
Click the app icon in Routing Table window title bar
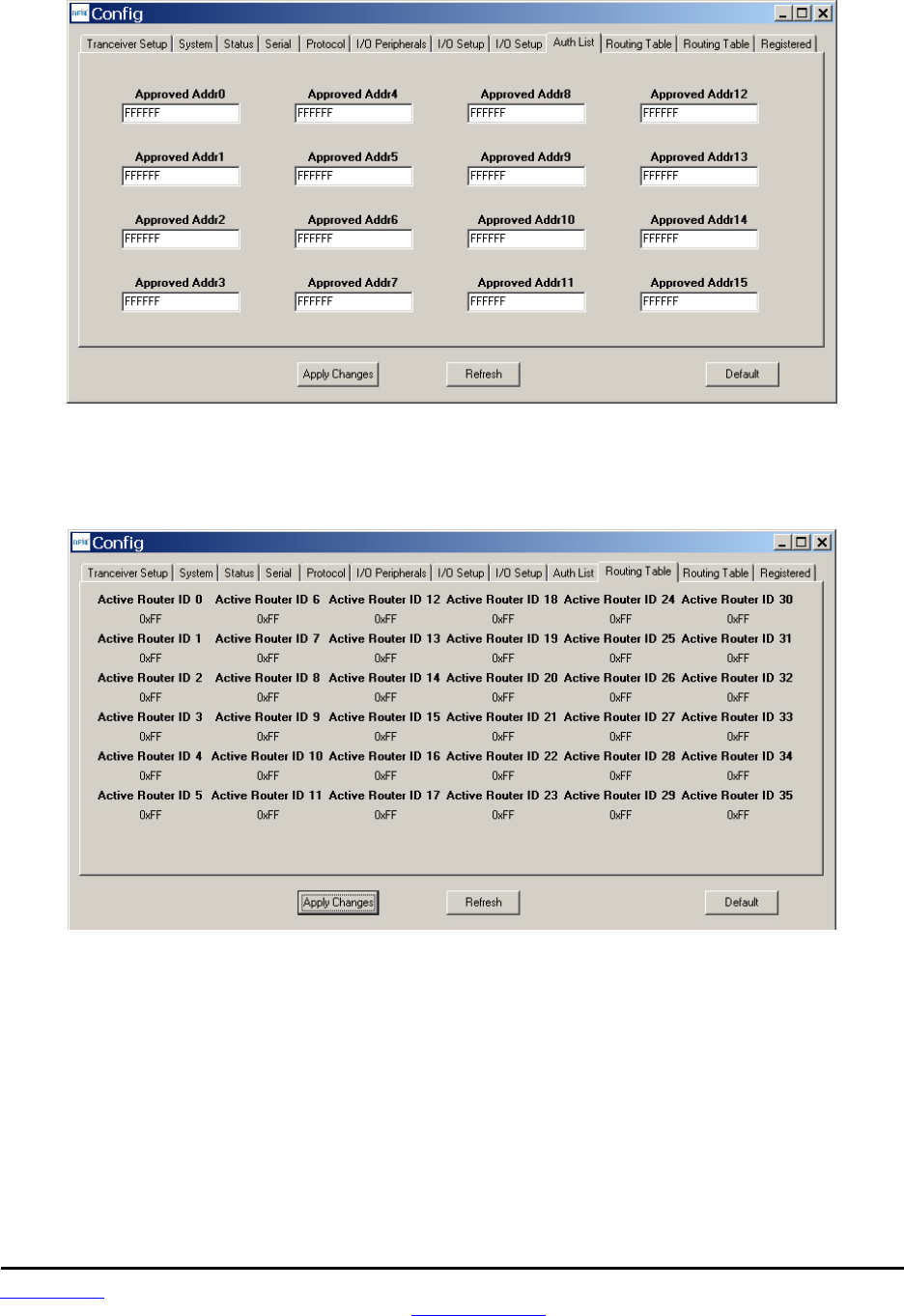[x=80, y=543]
